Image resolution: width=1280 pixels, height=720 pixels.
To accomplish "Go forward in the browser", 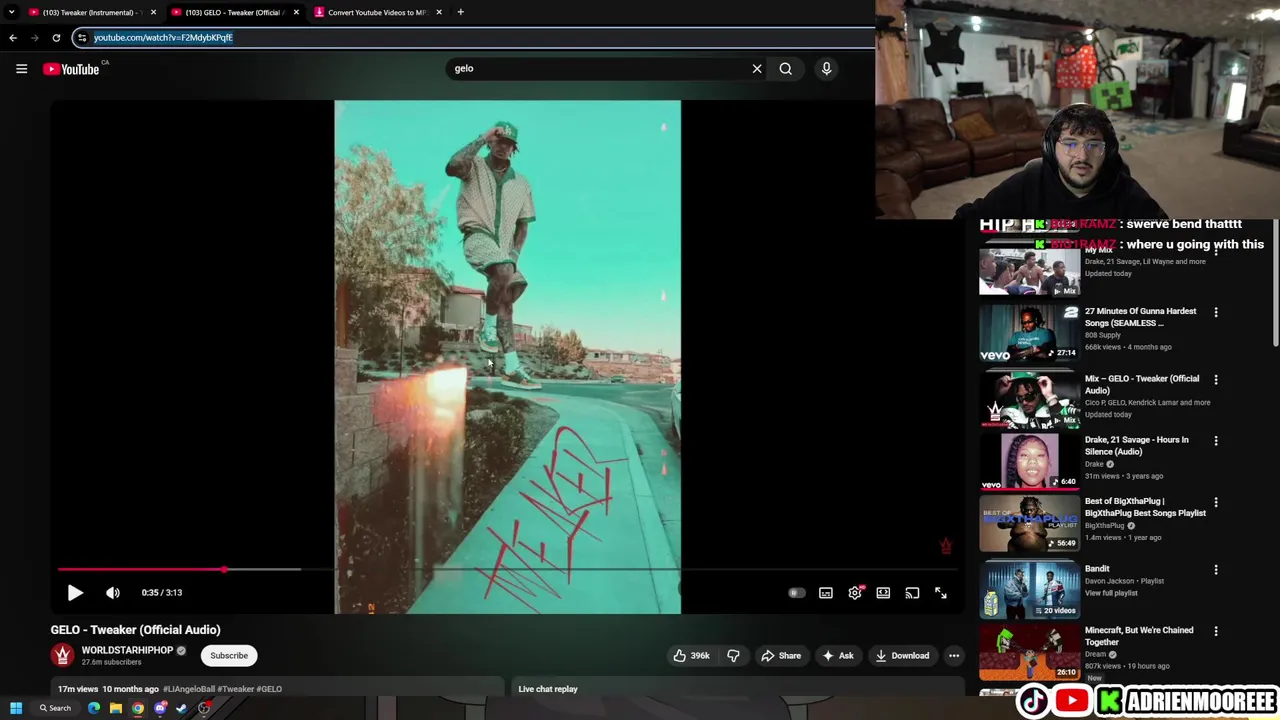I will 35,38.
